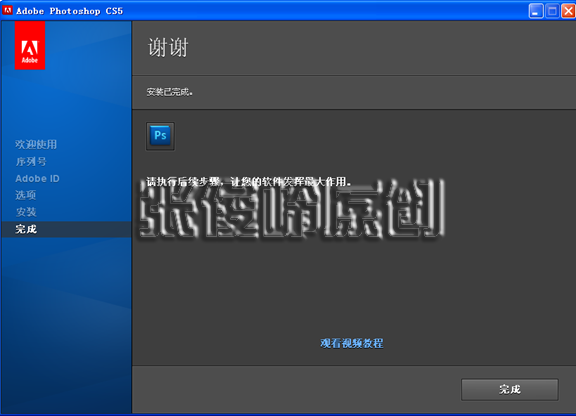Close the Photoshop CS5 installer window
This screenshot has width=576, height=416.
[568, 11]
